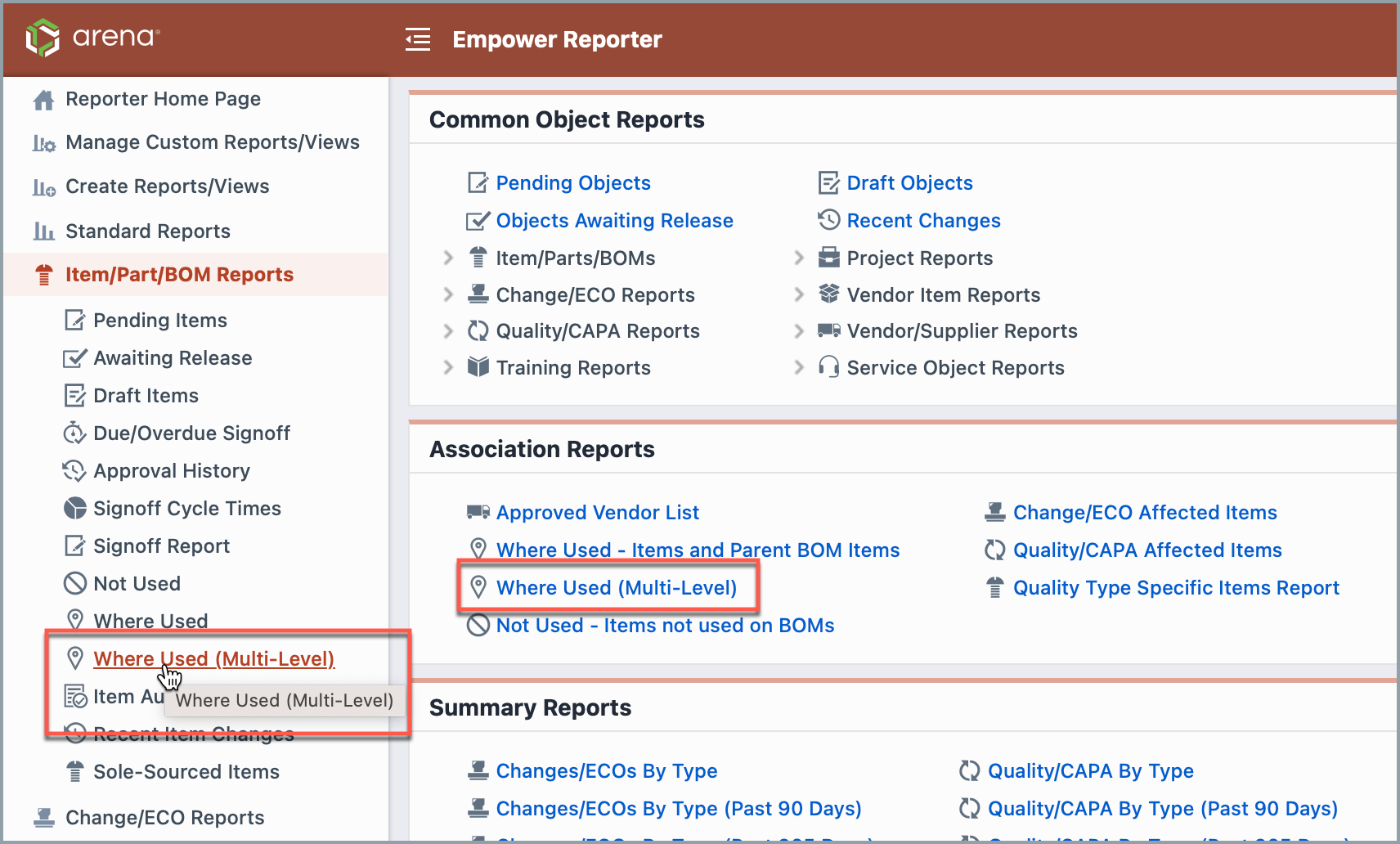Select Where Used (Multi-Level) in sidebar
Viewport: 1400px width, 844px height.
213,658
